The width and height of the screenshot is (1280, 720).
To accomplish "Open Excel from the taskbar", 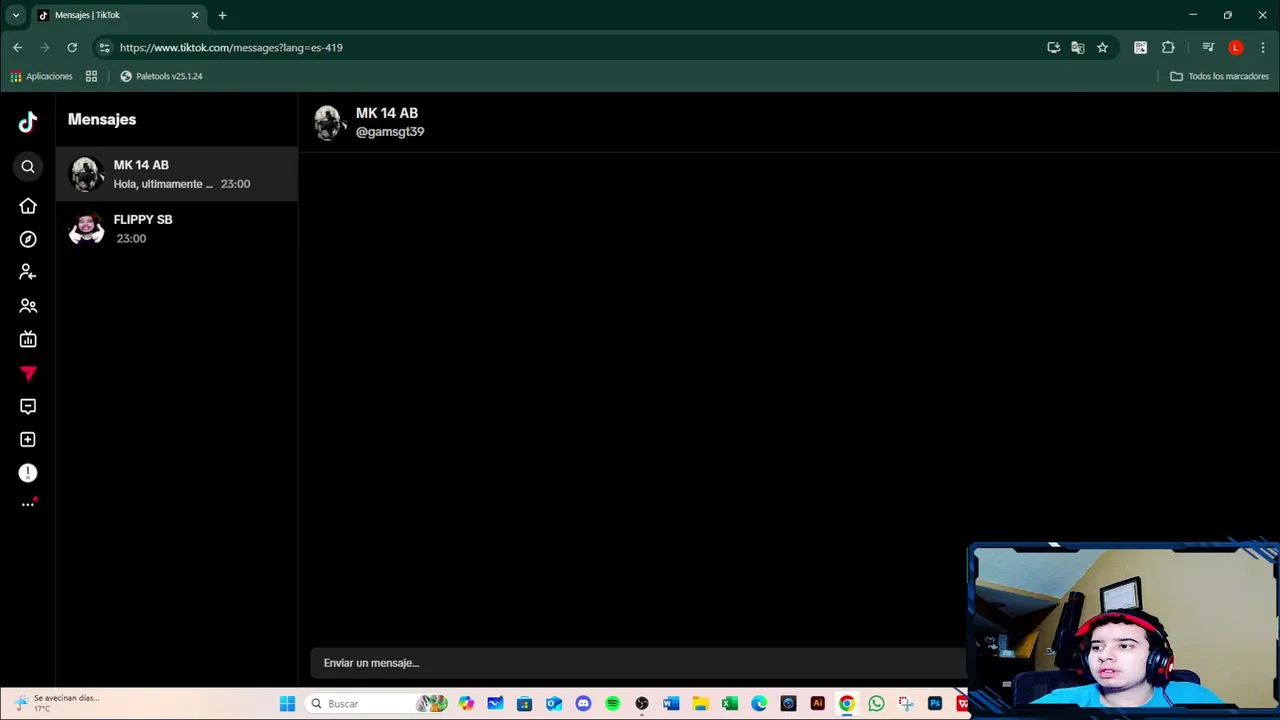I will point(730,704).
